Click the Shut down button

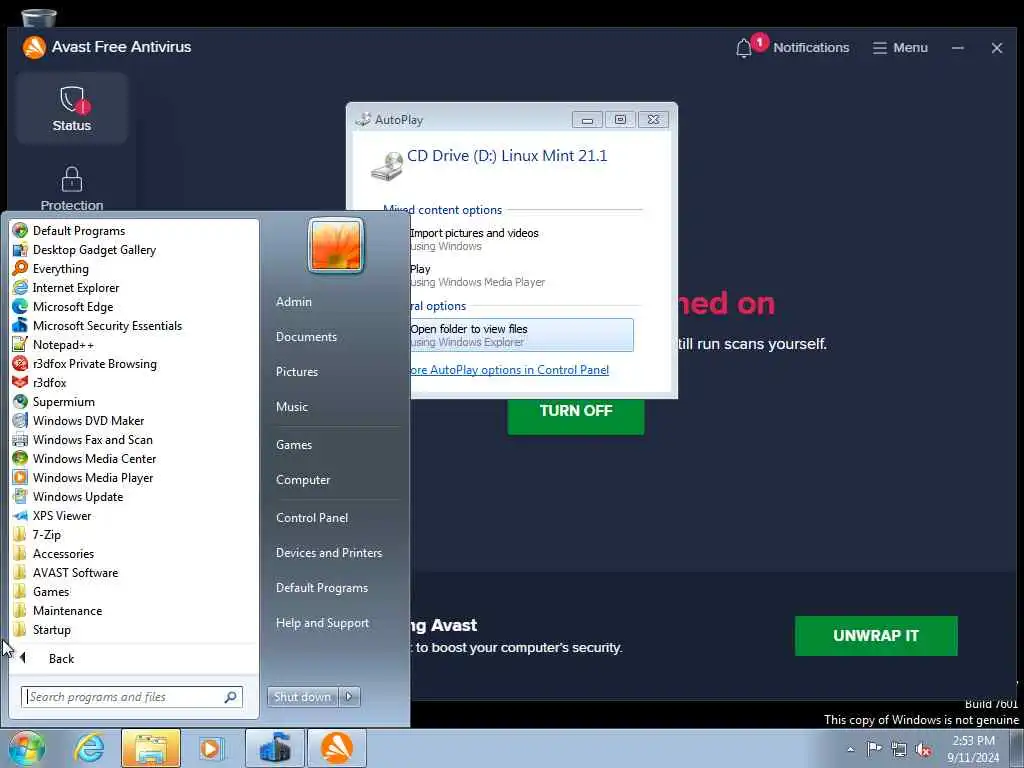(302, 697)
